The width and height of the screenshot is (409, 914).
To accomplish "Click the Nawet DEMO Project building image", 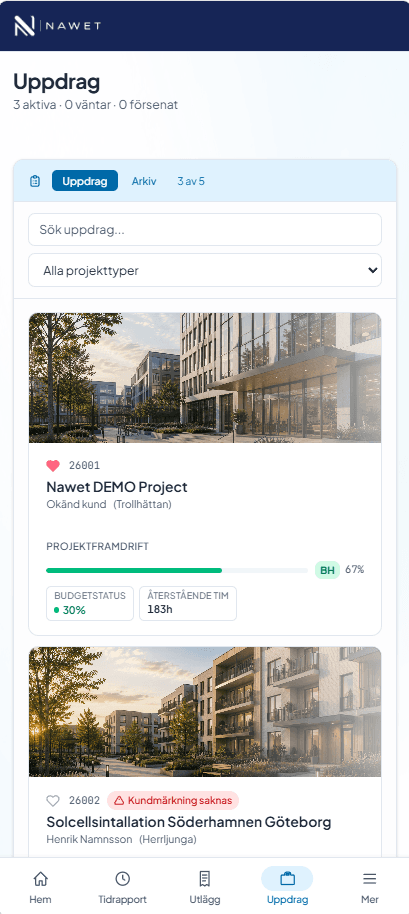I will 205,378.
